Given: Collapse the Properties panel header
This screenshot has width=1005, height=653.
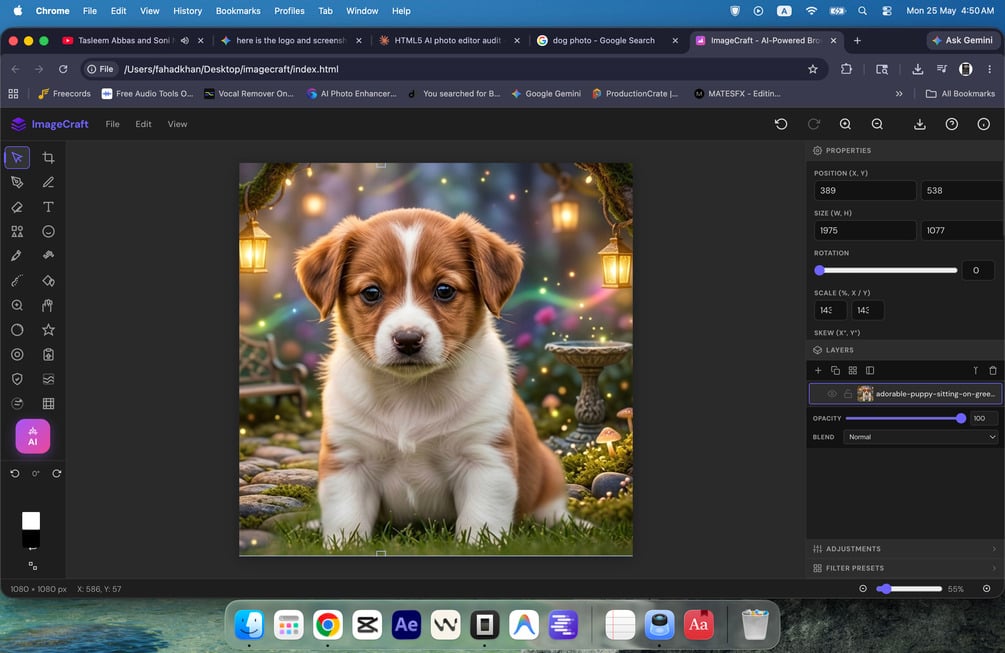Looking at the screenshot, I should coord(905,151).
